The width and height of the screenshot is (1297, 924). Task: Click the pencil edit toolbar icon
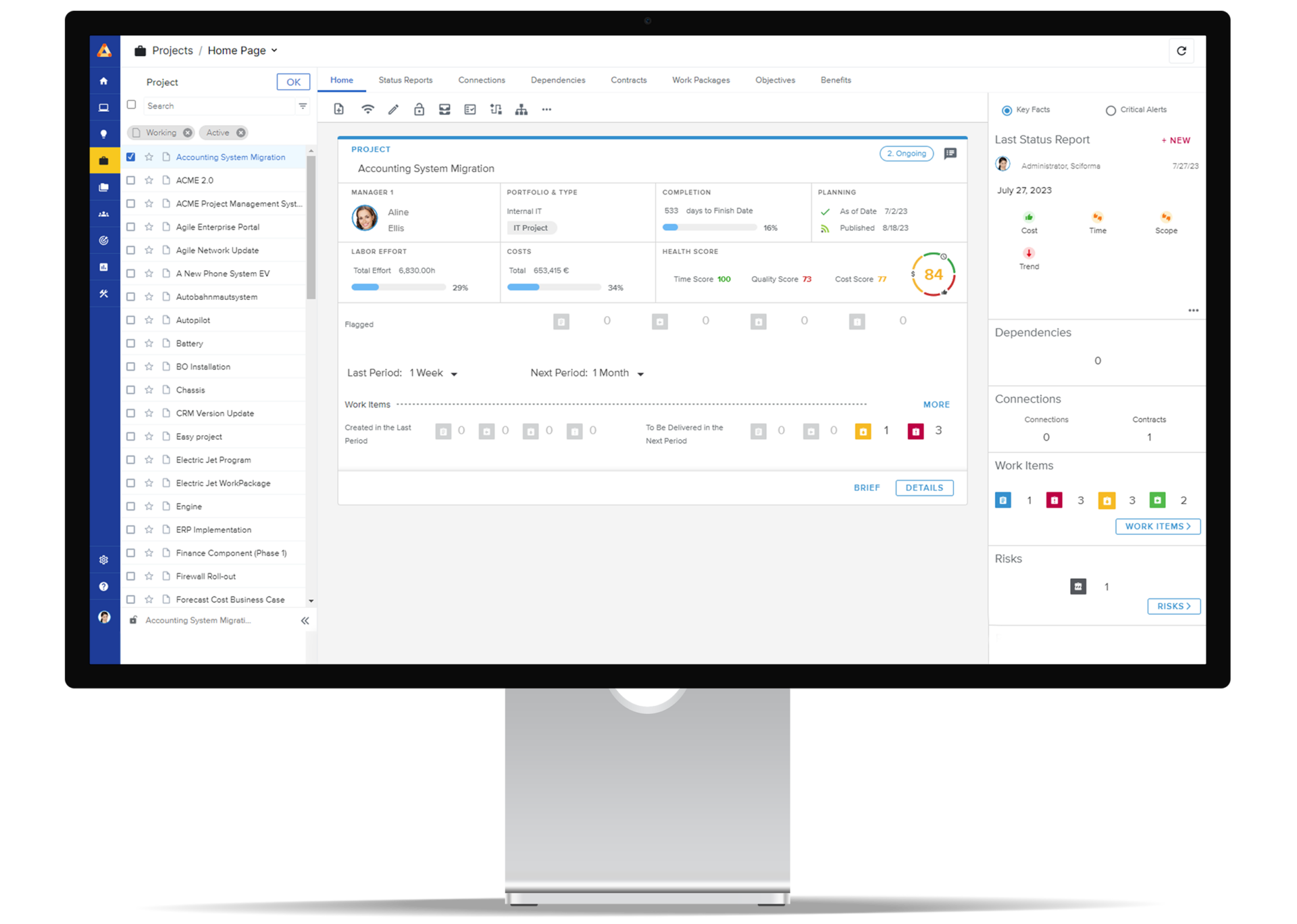(393, 109)
